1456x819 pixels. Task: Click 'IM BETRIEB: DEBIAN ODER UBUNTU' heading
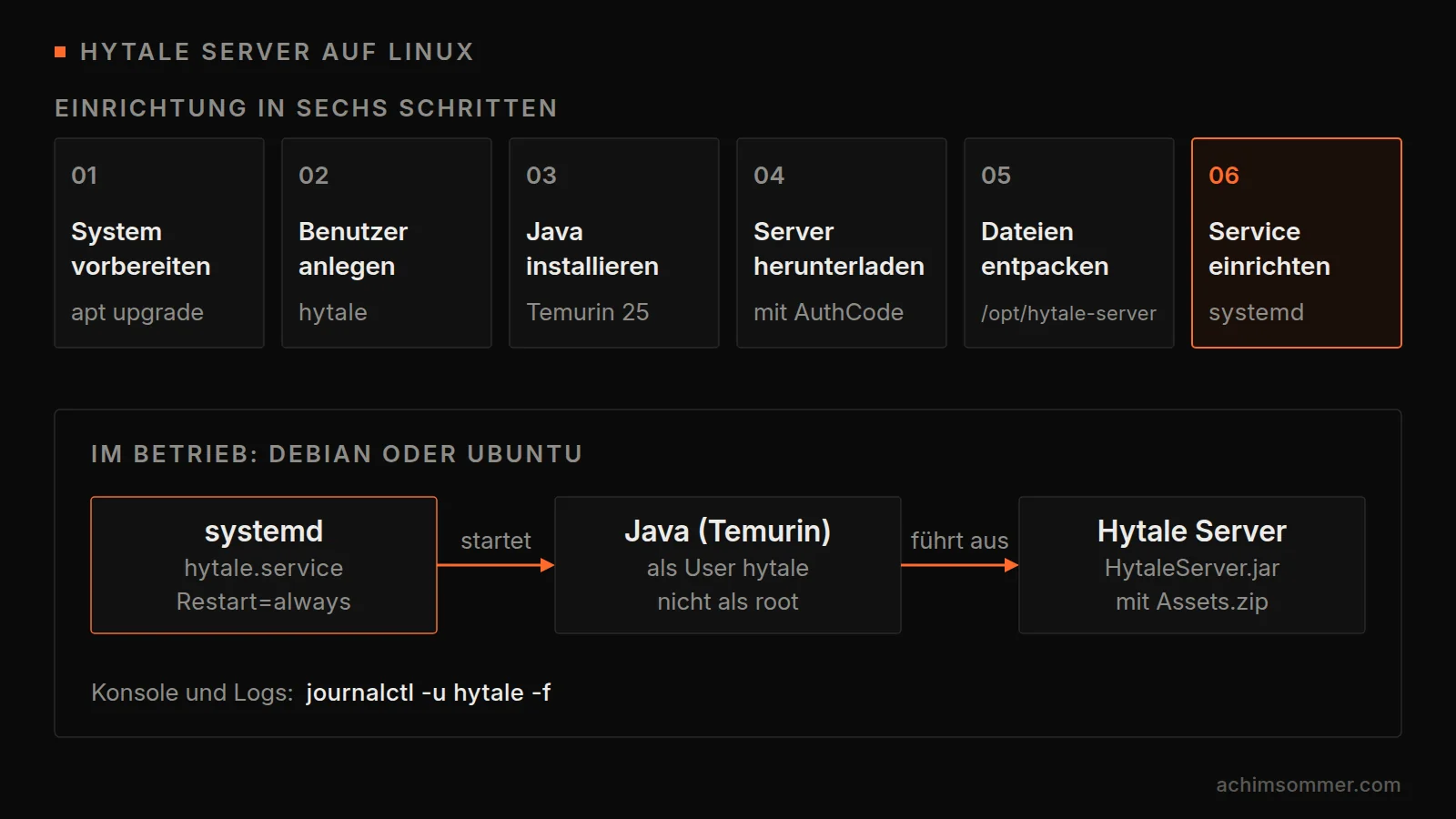point(337,454)
